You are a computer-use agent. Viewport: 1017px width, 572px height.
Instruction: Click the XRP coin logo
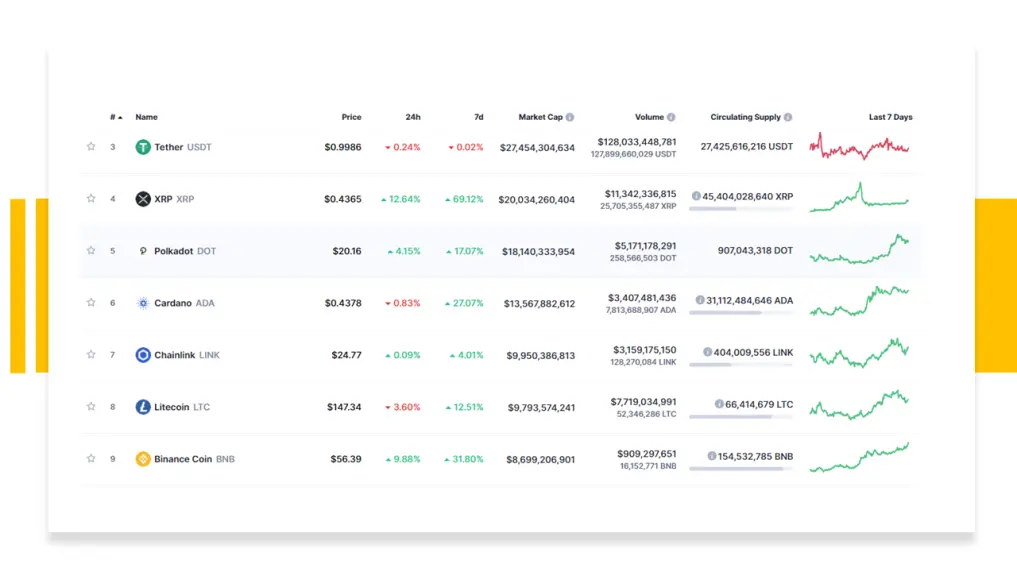[x=143, y=199]
